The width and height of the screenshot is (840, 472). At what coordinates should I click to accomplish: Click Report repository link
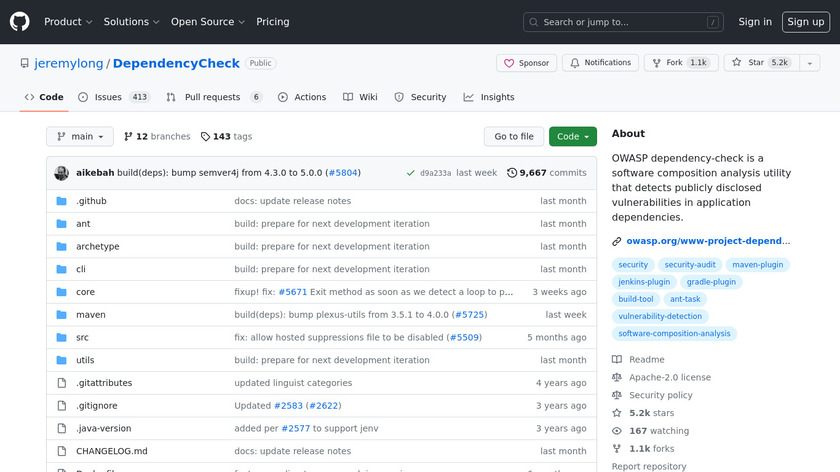coord(649,466)
